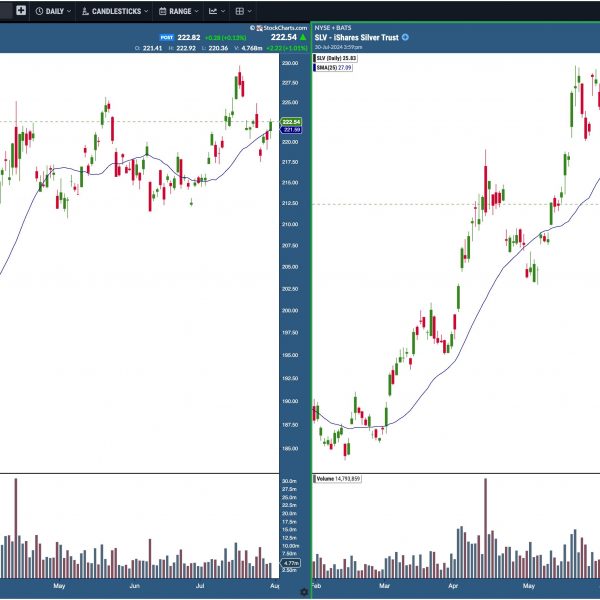Click the blue circle icon beside SLV title
600x600 pixels.
[405, 37]
